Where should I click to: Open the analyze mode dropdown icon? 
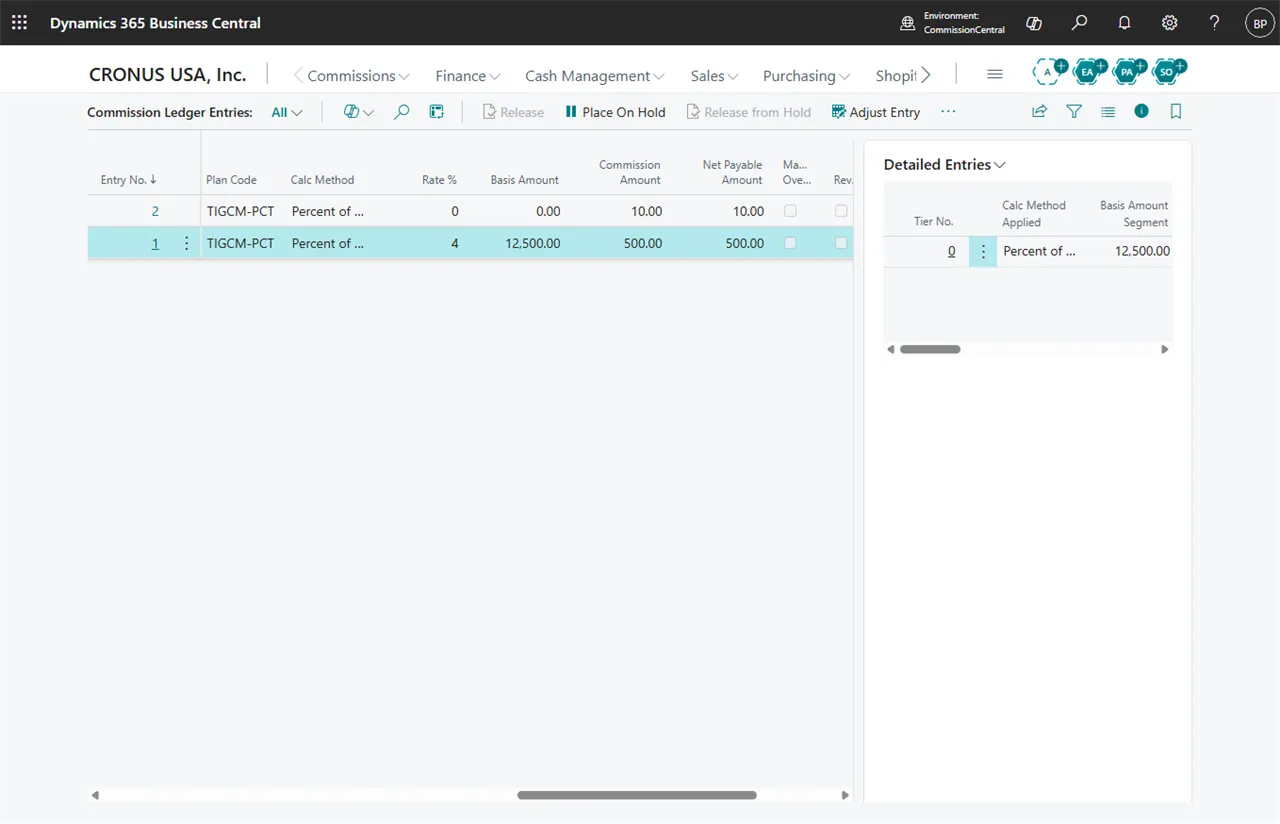tap(358, 112)
